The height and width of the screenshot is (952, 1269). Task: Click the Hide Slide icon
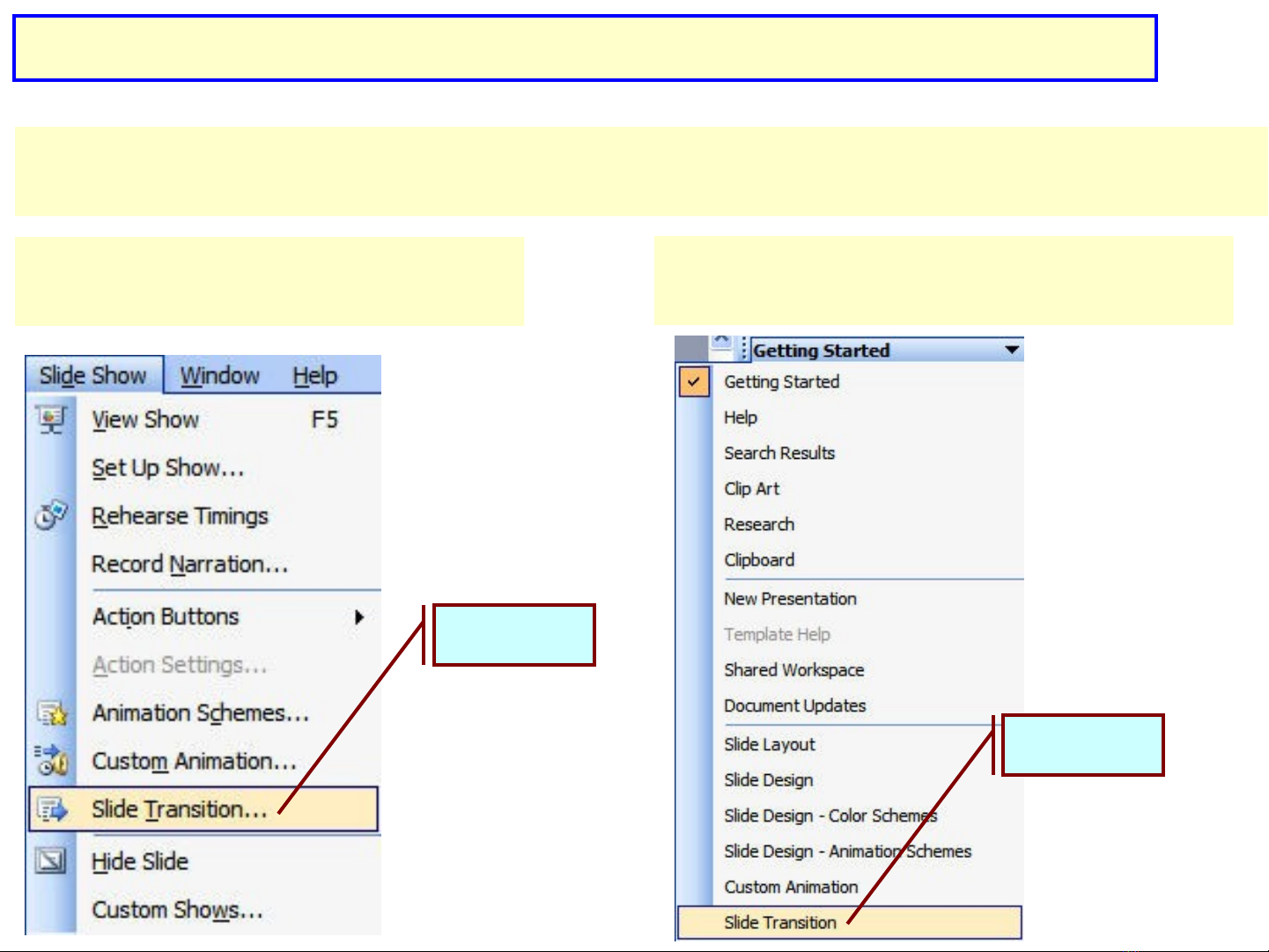point(51,860)
